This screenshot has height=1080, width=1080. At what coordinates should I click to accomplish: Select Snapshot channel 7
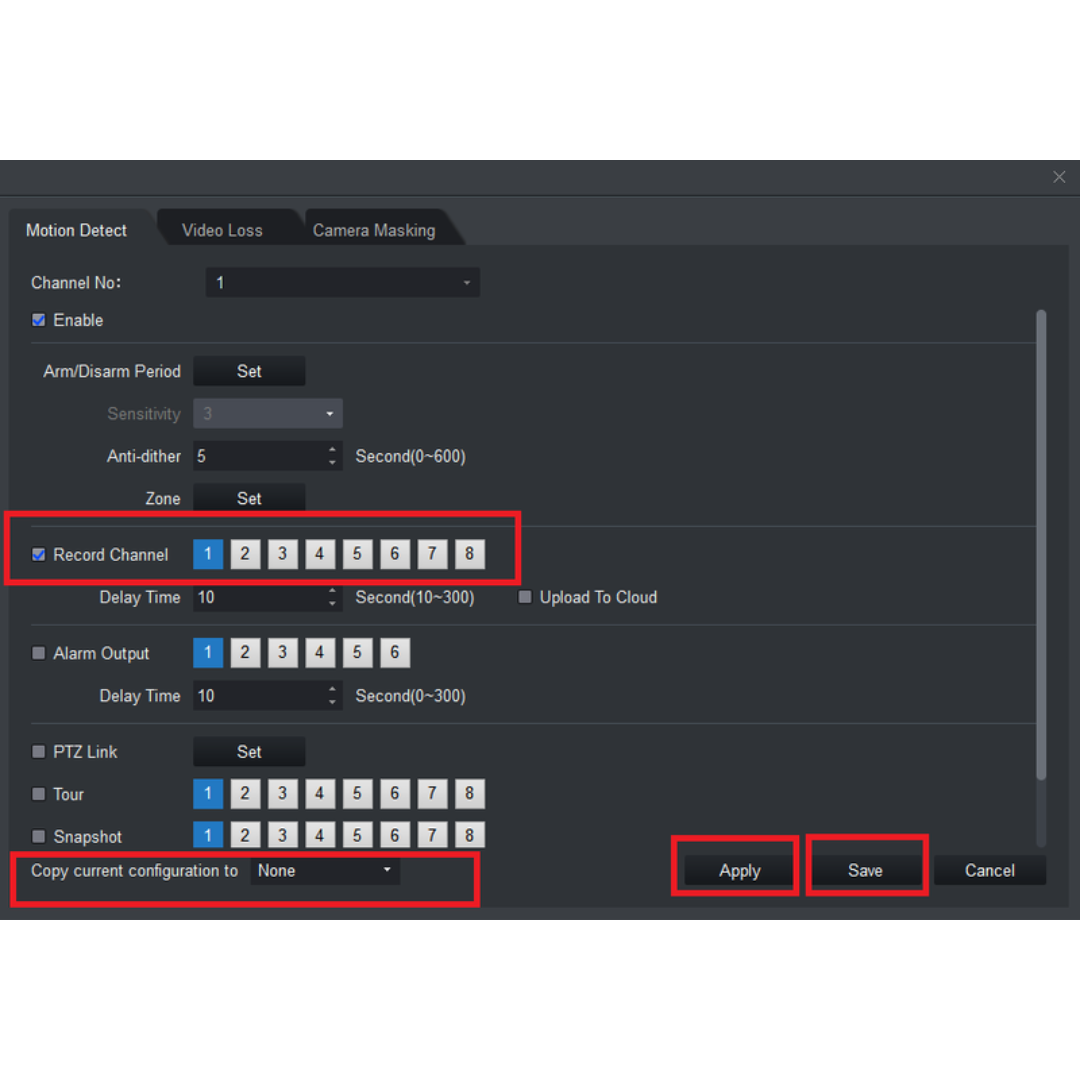432,835
